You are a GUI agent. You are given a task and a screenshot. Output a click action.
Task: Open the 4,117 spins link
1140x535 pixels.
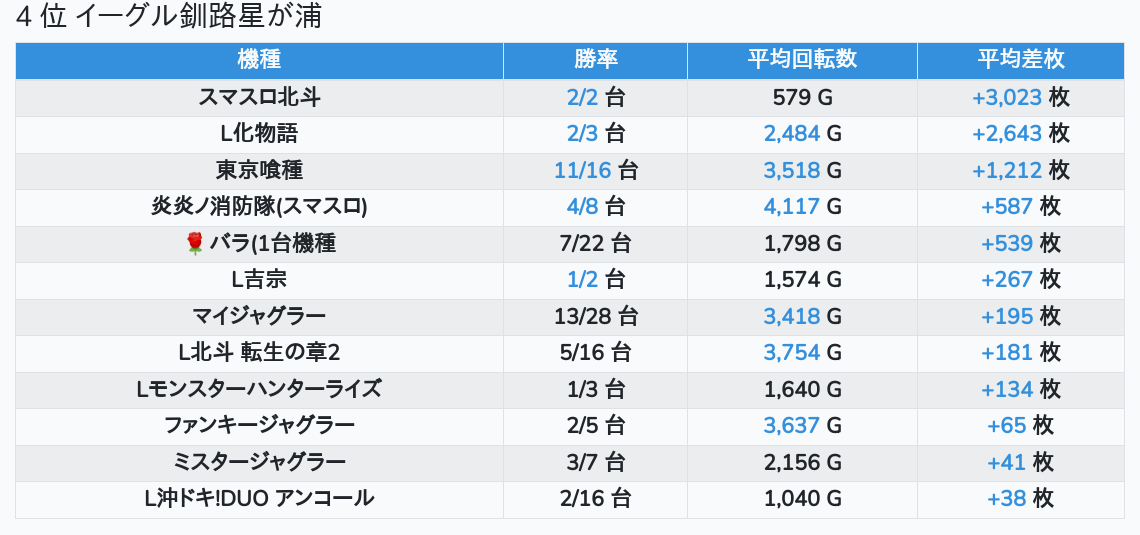pyautogui.click(x=791, y=207)
